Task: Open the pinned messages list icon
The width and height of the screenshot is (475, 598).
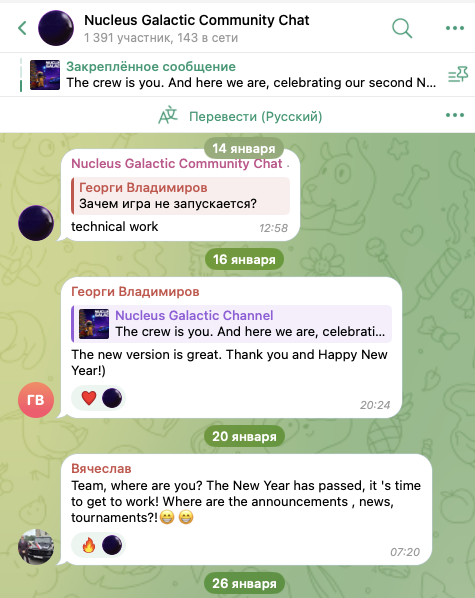Action: [458, 75]
